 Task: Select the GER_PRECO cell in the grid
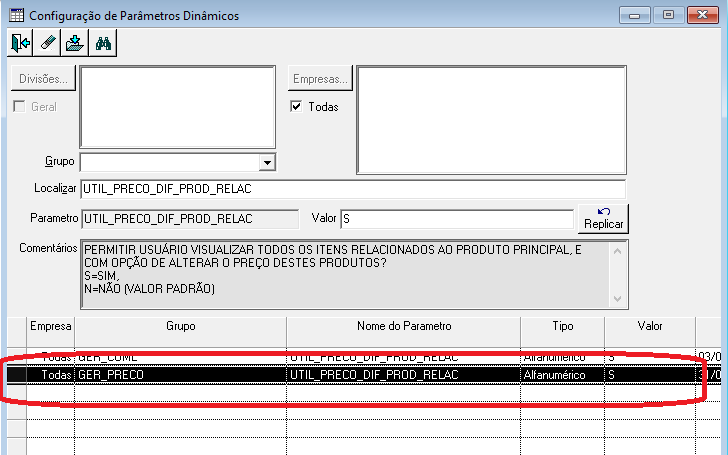click(181, 375)
